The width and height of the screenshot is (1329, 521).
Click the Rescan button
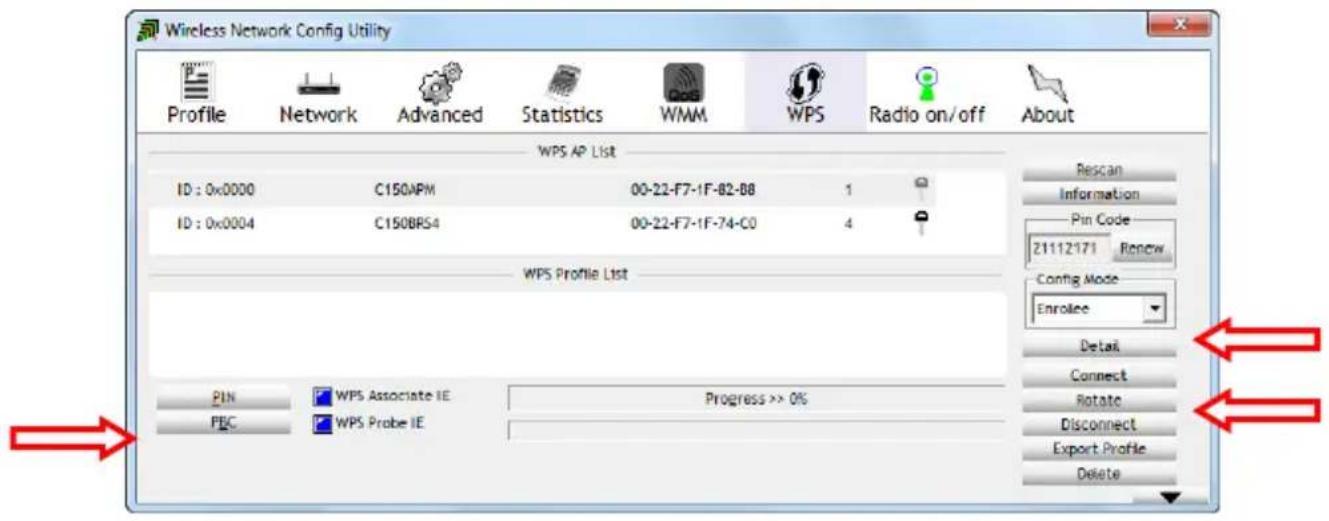pos(1099,171)
